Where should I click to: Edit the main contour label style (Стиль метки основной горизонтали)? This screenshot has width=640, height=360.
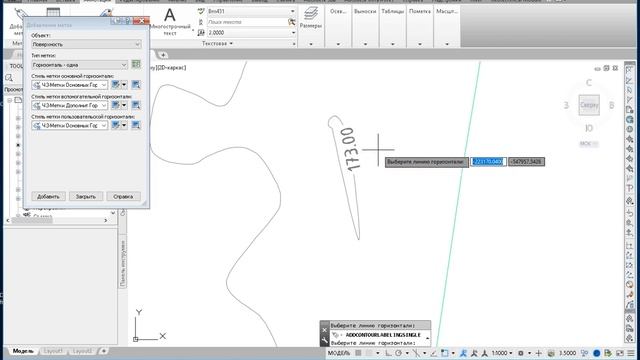[116, 84]
